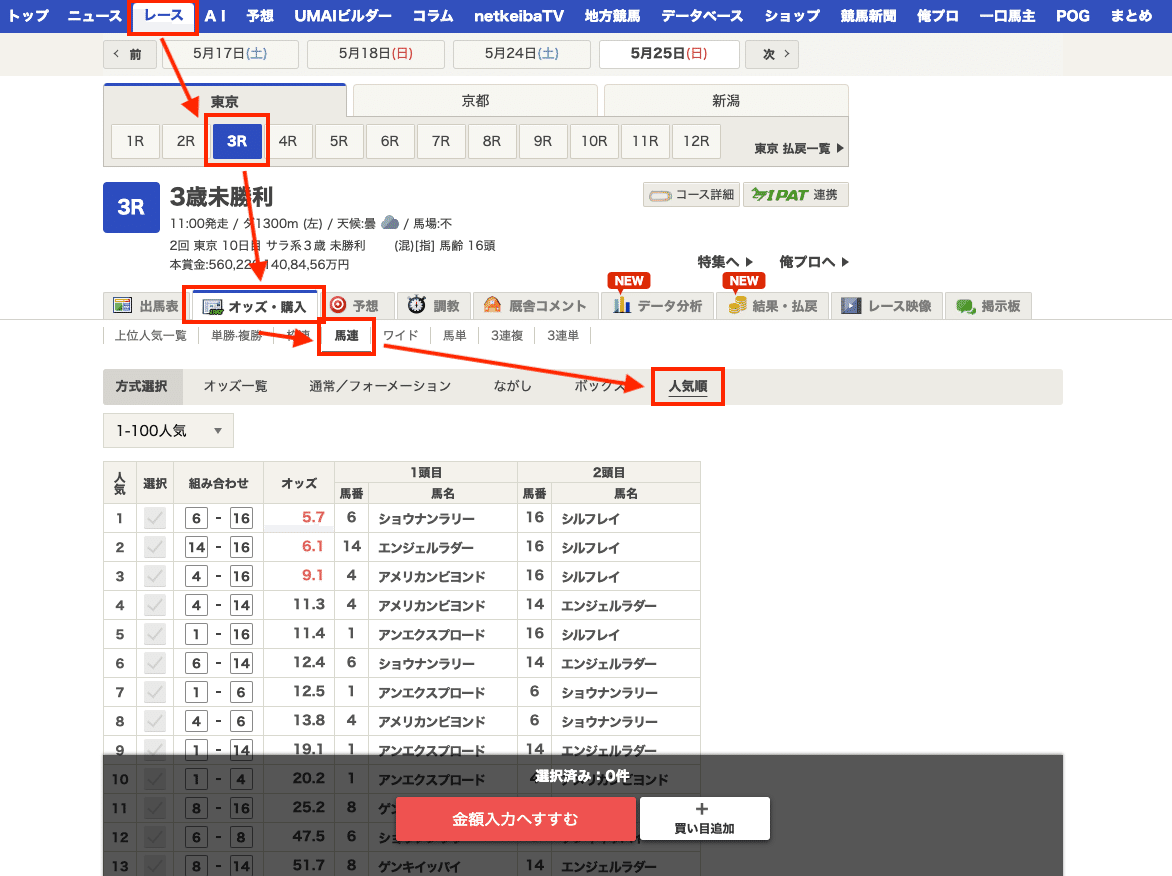Select race 11R button
The image size is (1172, 876).
pyautogui.click(x=645, y=141)
